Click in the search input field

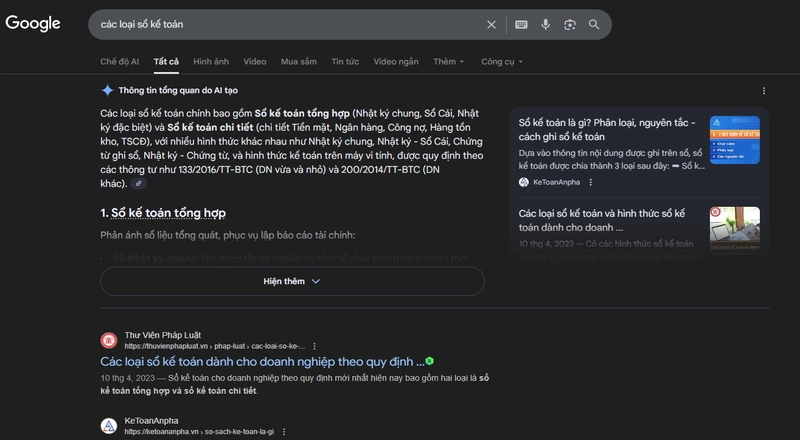[286, 25]
